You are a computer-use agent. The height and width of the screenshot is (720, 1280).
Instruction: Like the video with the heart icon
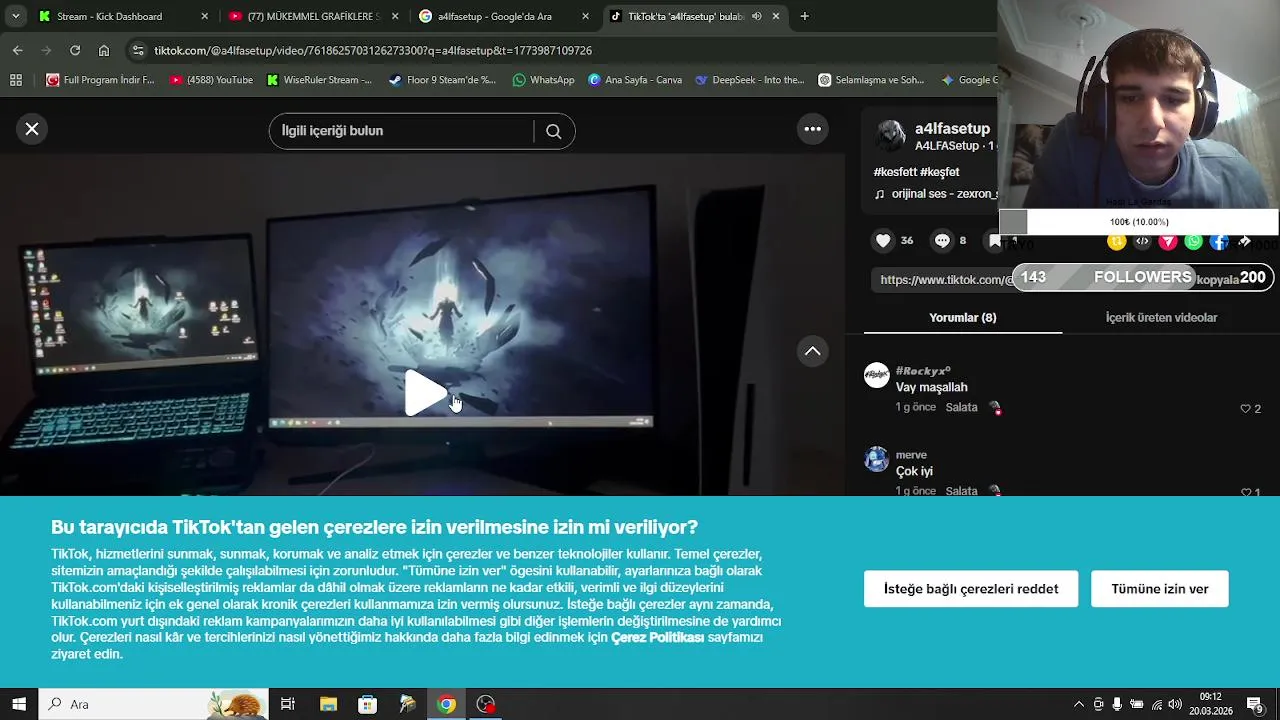[883, 240]
